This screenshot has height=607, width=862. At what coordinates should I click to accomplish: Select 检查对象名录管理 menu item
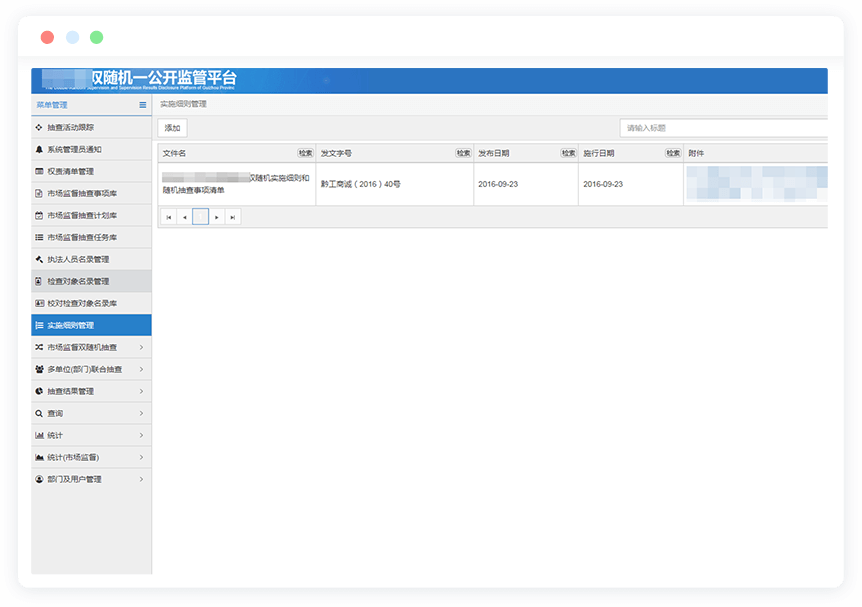tap(78, 281)
